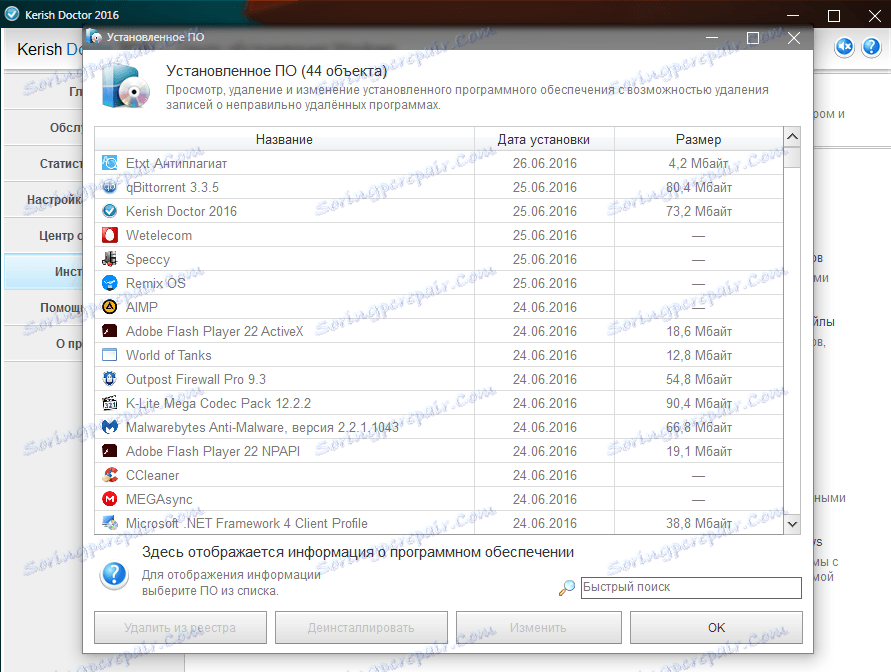Sort list by Название column header
891x672 pixels.
pos(284,139)
